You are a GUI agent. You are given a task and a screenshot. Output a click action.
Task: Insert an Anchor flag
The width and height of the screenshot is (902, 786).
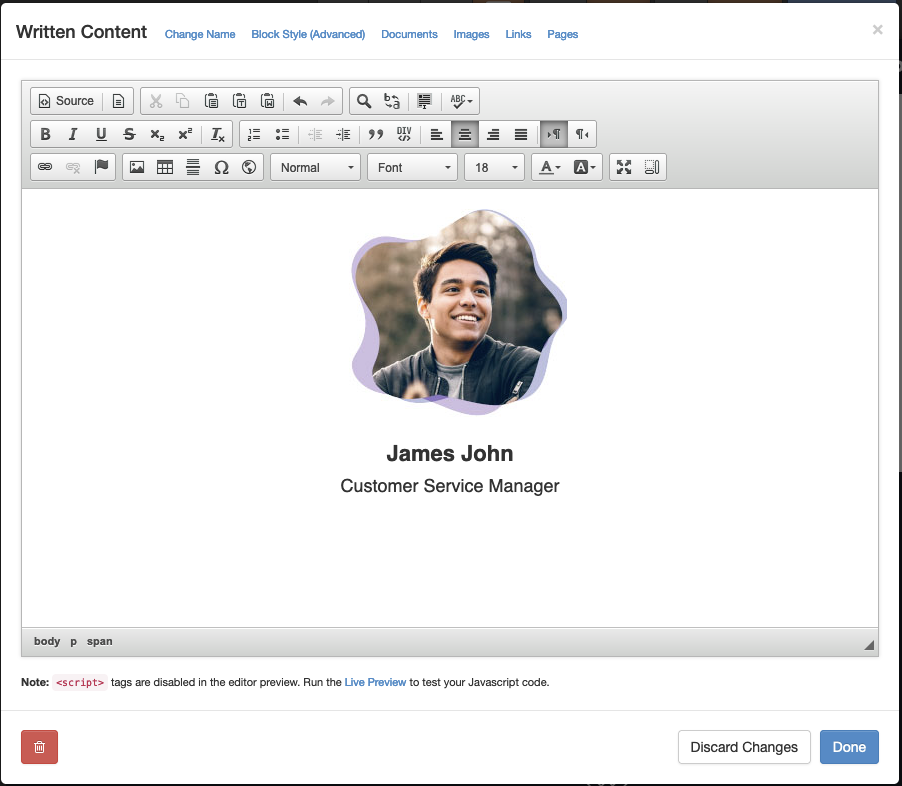[101, 167]
